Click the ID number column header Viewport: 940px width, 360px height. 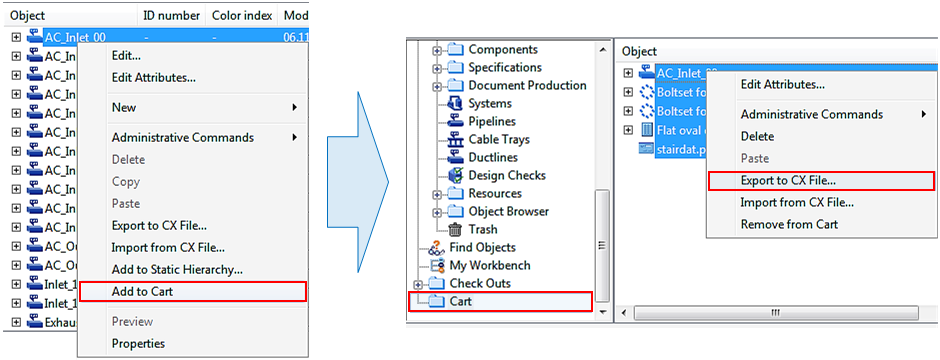(172, 16)
